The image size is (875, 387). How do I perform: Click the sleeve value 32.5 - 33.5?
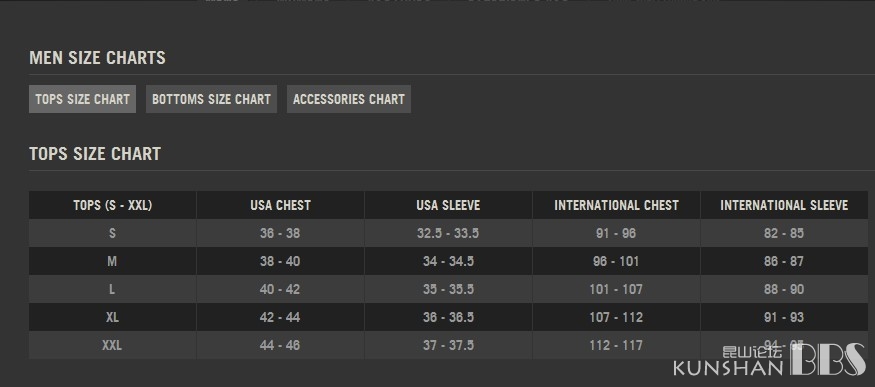pos(448,233)
